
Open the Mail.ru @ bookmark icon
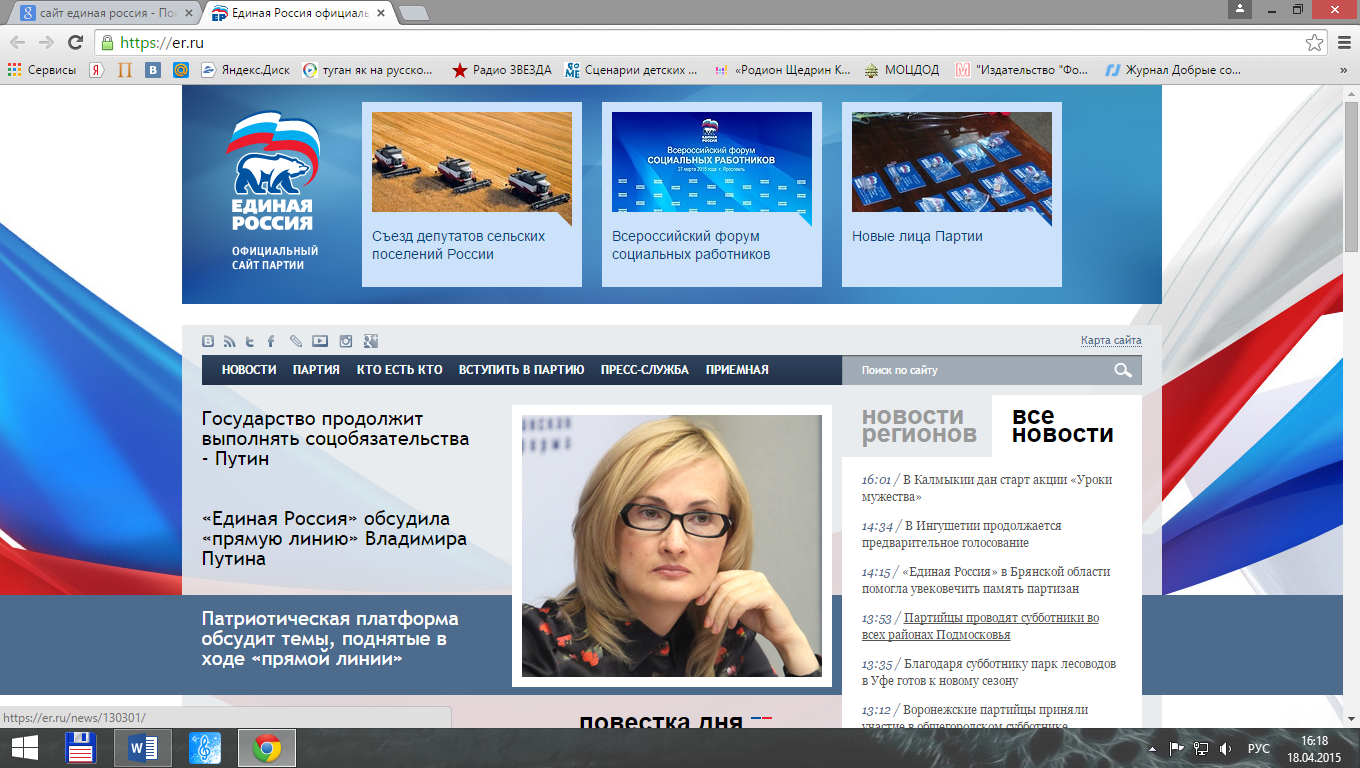[181, 70]
